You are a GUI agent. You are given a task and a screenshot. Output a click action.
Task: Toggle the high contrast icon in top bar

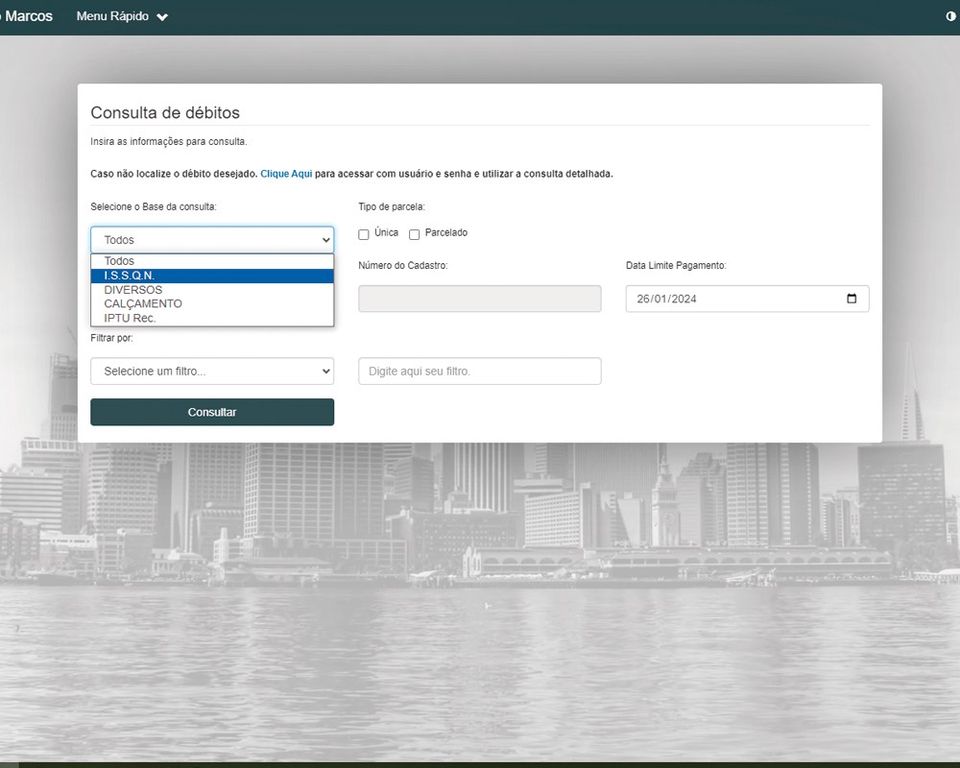click(x=951, y=16)
